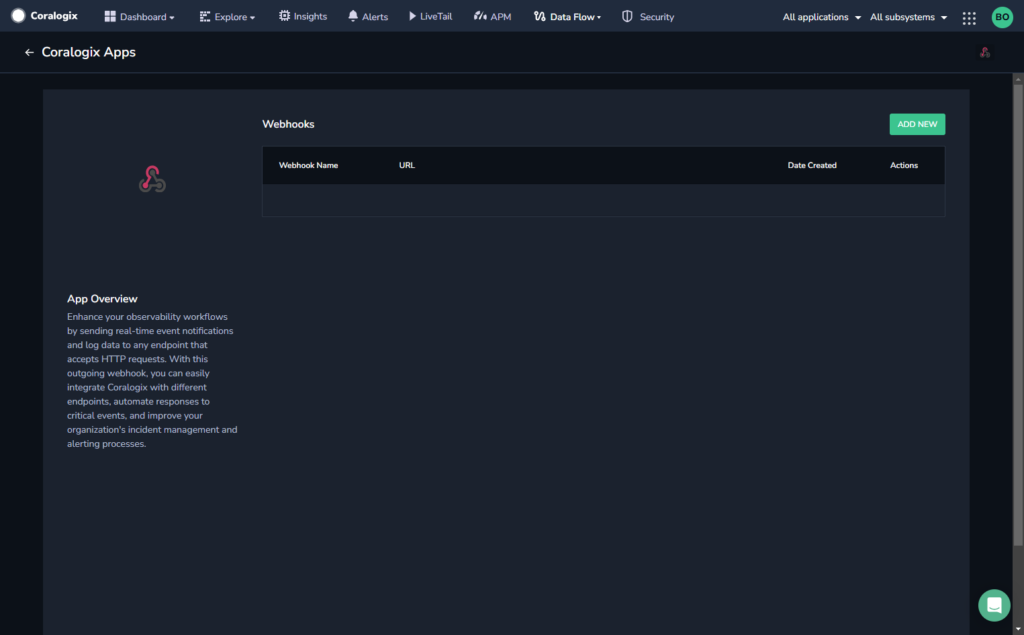Image resolution: width=1024 pixels, height=635 pixels.
Task: Click the Webhooks section heading
Action: tap(288, 124)
